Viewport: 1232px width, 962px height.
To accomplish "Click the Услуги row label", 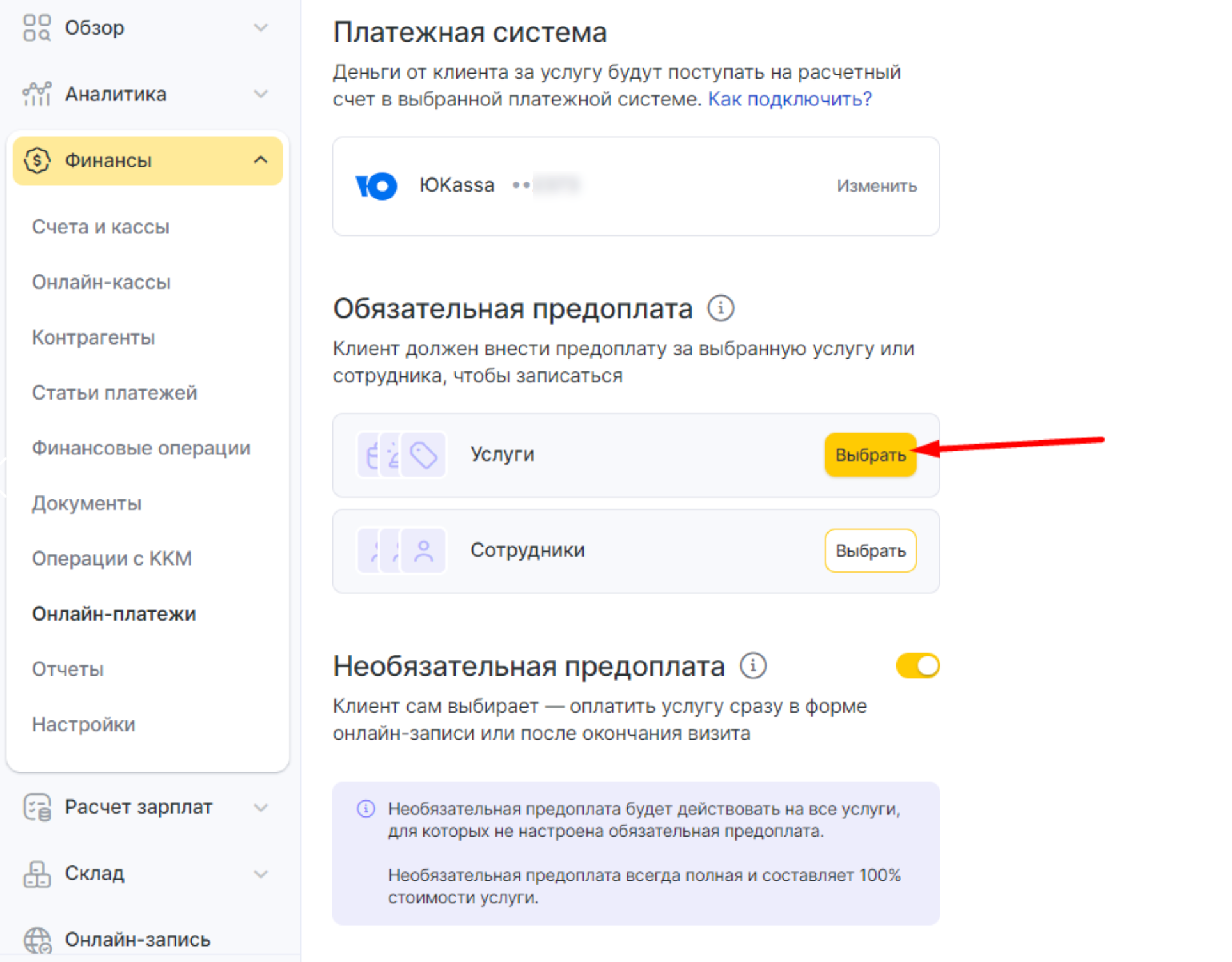I will [x=503, y=454].
